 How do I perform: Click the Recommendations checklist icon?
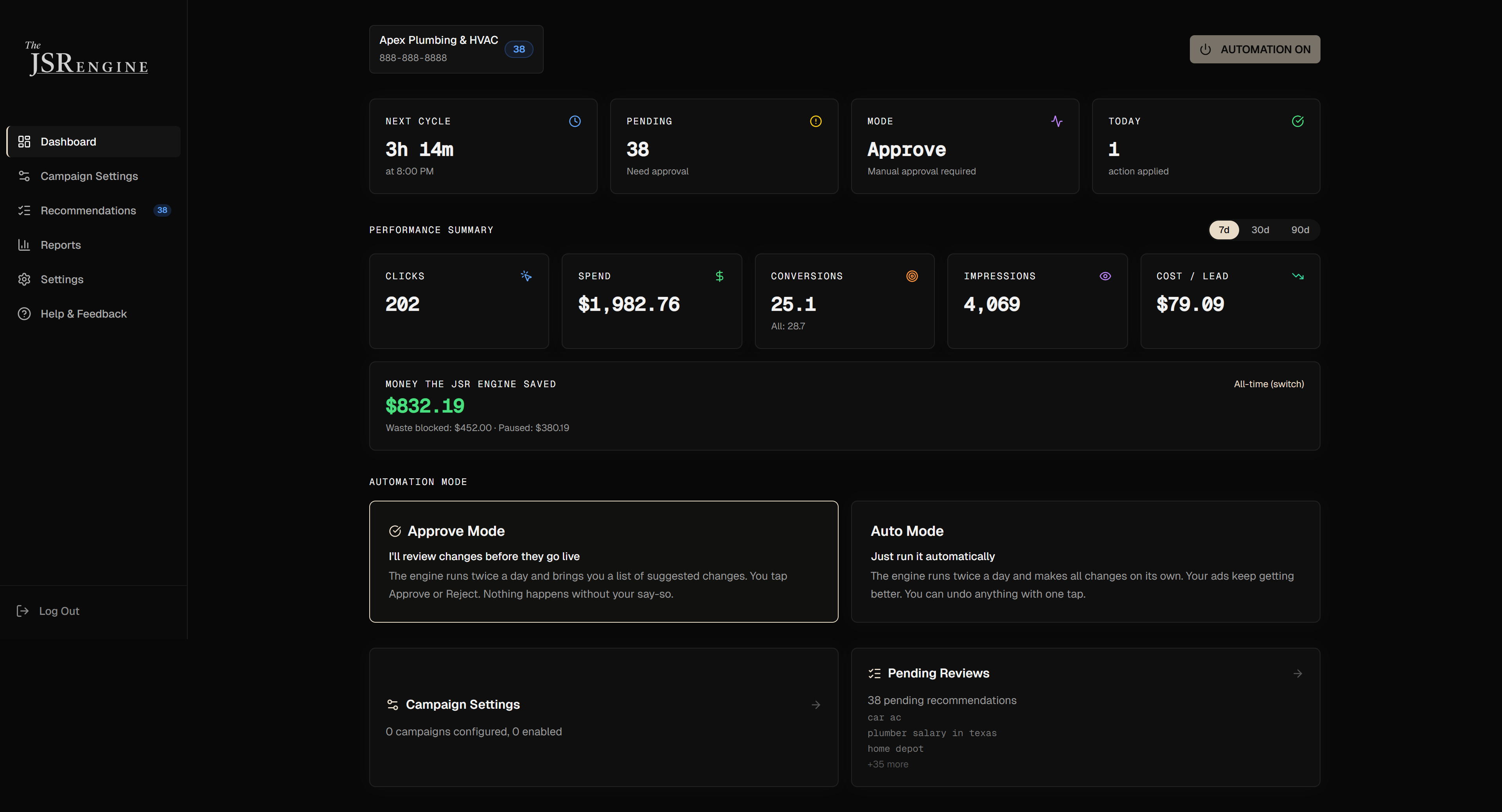24,210
